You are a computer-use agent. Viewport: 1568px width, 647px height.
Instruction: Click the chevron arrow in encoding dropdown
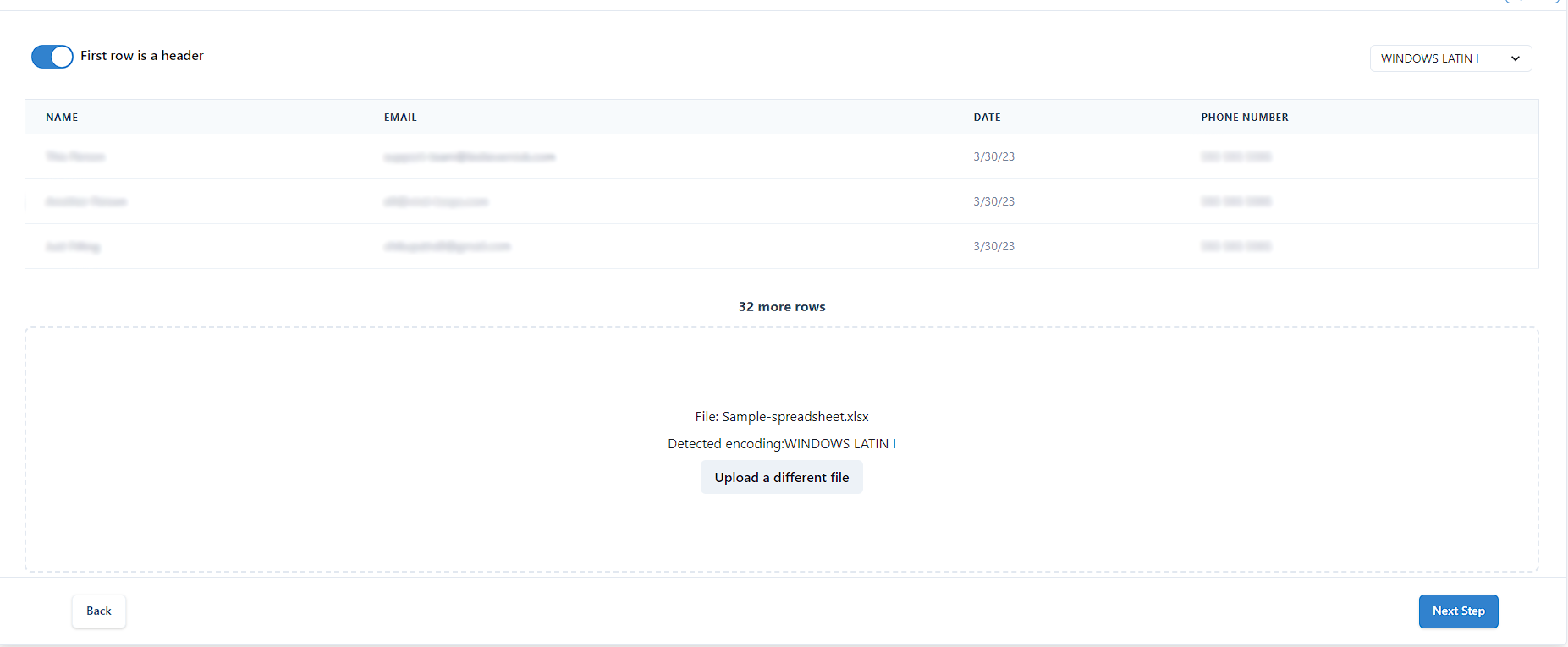(1515, 58)
